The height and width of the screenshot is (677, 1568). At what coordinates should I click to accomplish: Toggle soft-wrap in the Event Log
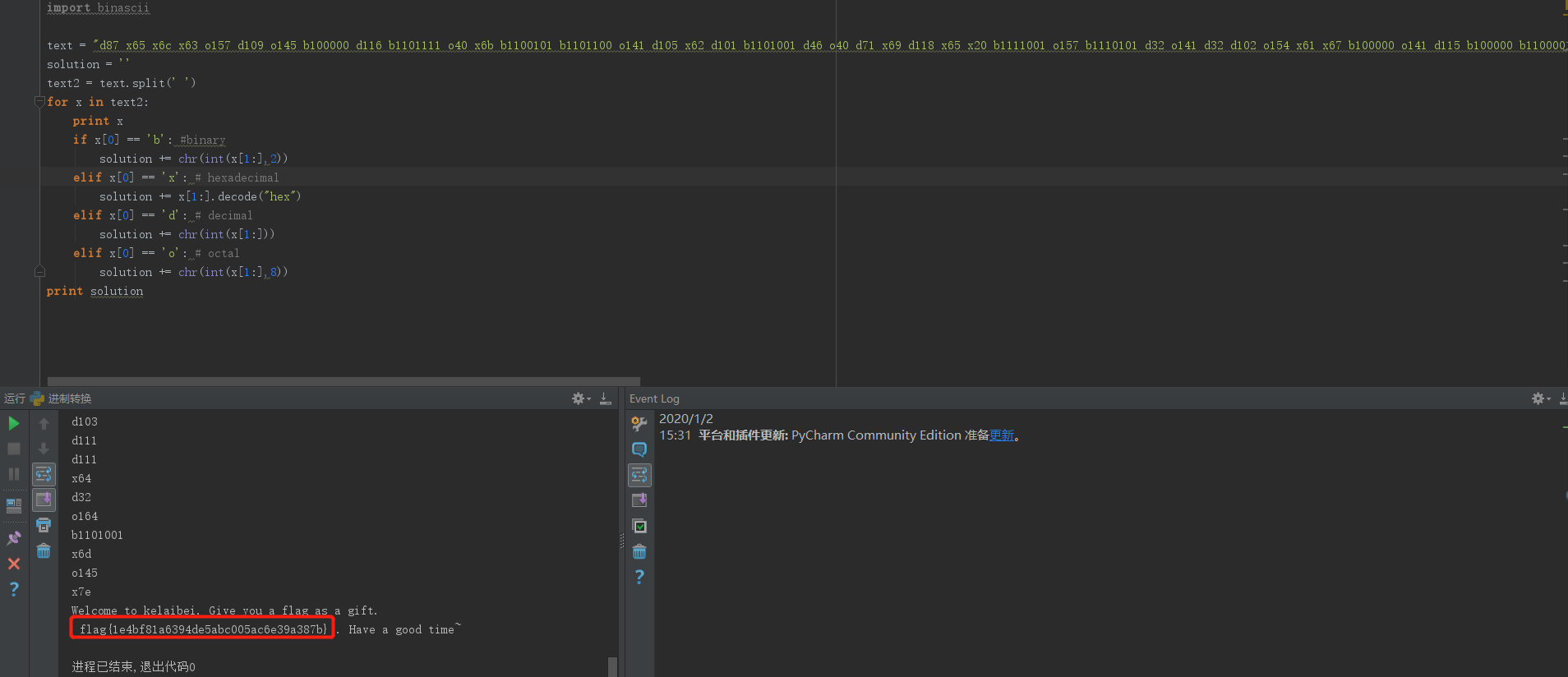tap(639, 475)
